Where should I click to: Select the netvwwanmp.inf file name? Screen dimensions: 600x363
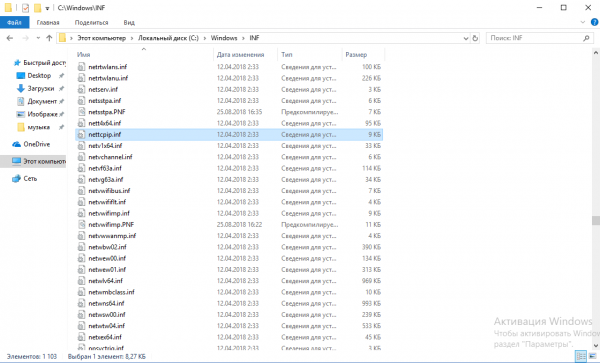112,236
